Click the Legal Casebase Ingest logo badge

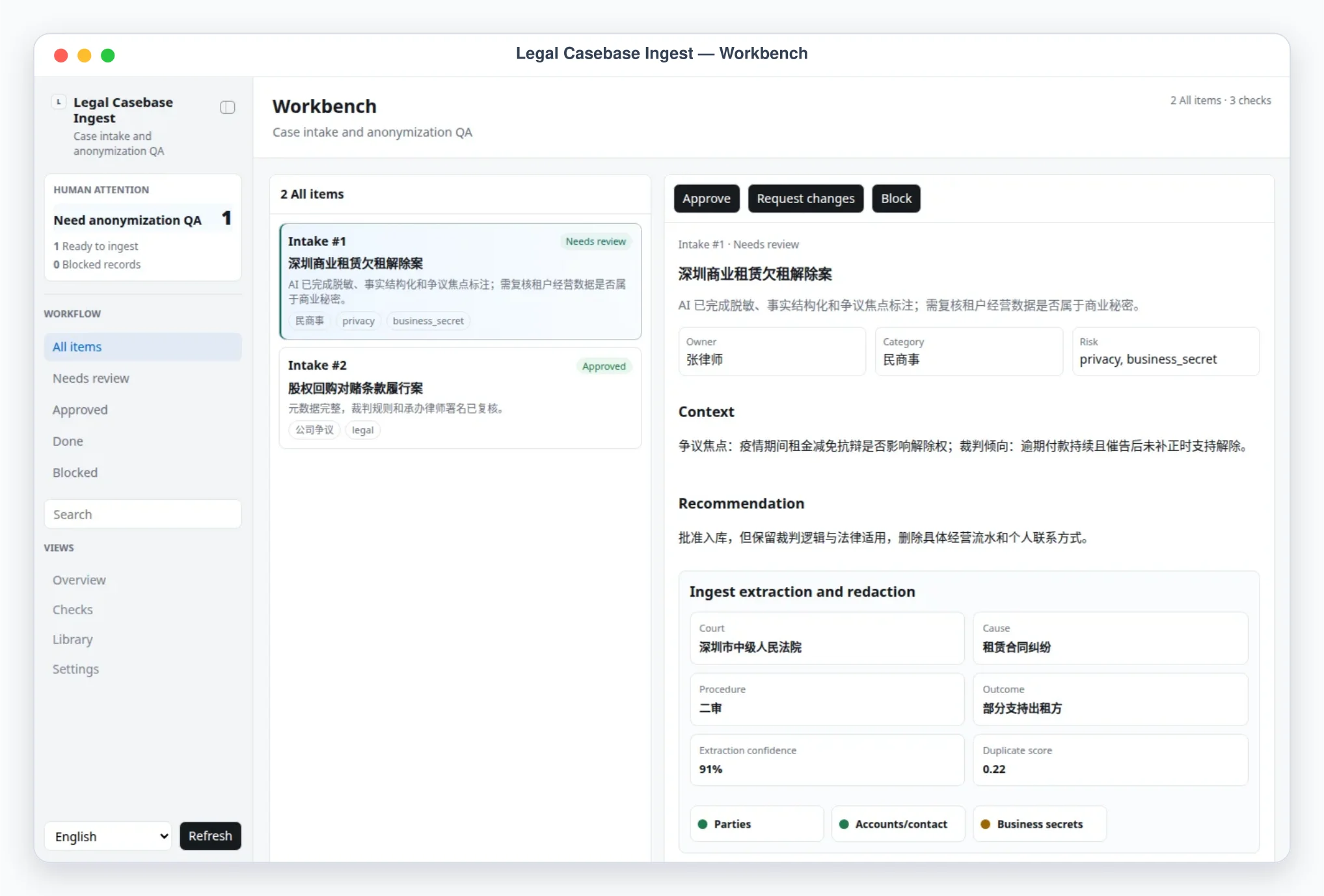click(x=59, y=102)
